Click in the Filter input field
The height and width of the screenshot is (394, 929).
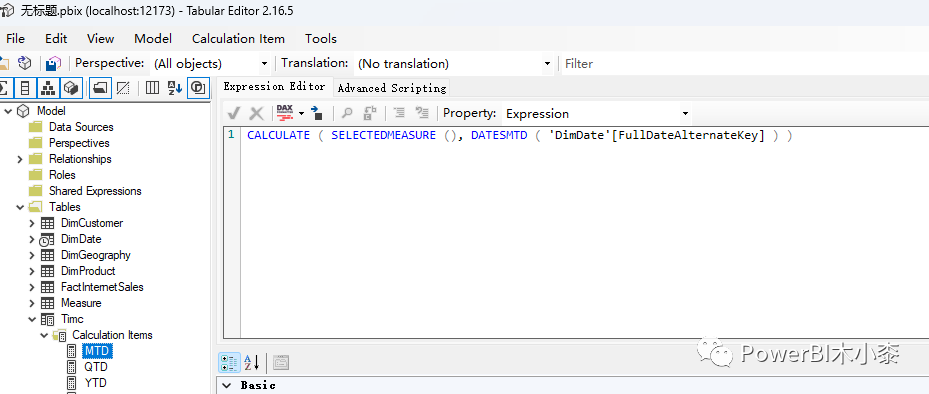(x=745, y=63)
